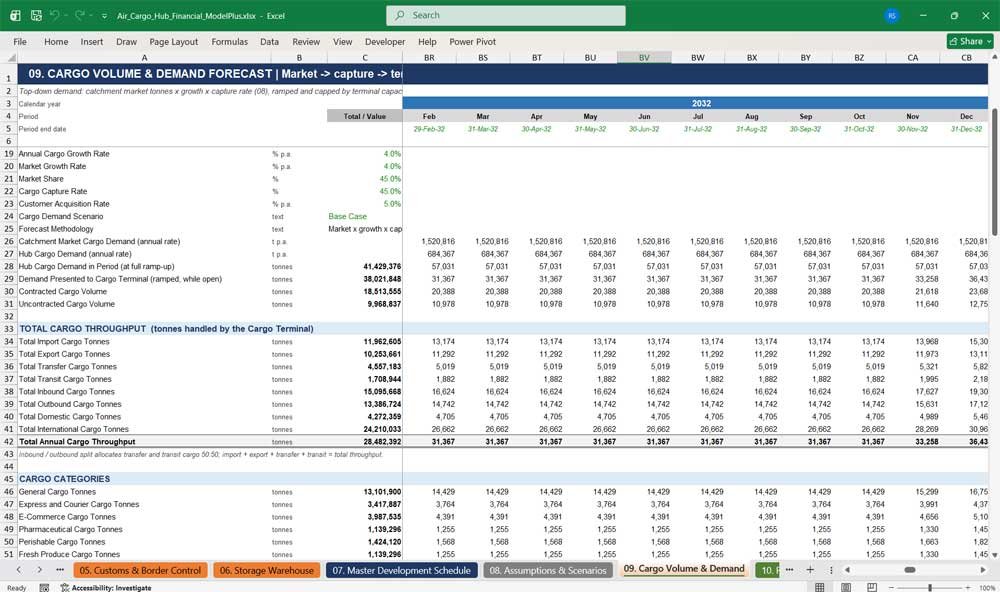Open the File menu
This screenshot has height=592, width=1000.
(x=20, y=41)
